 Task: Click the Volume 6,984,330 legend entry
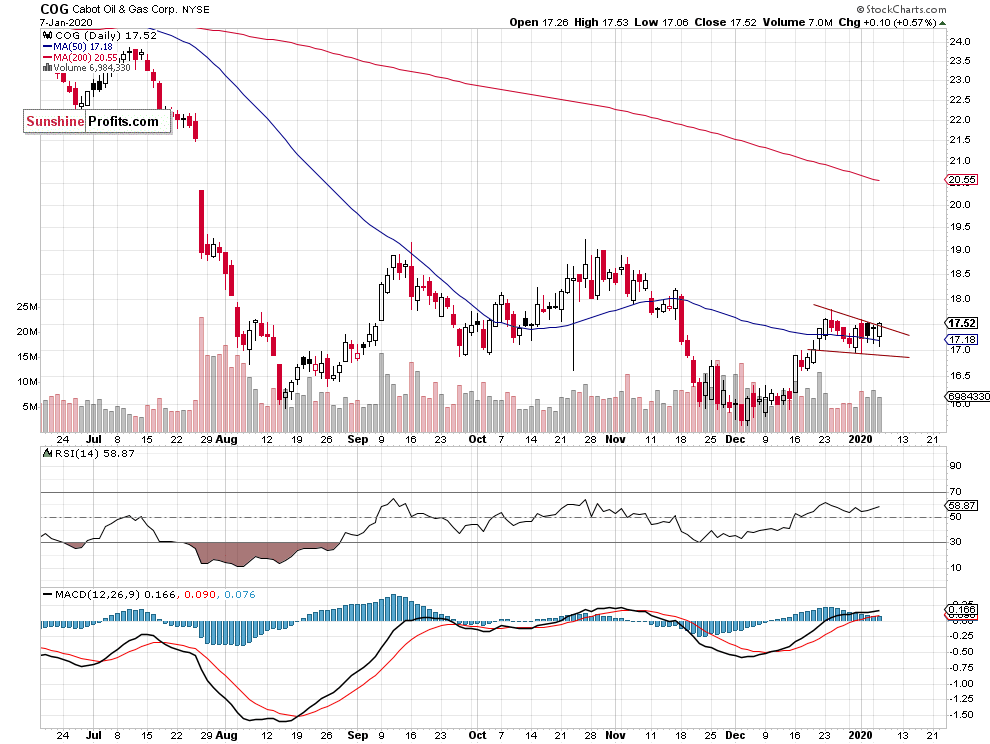92,68
